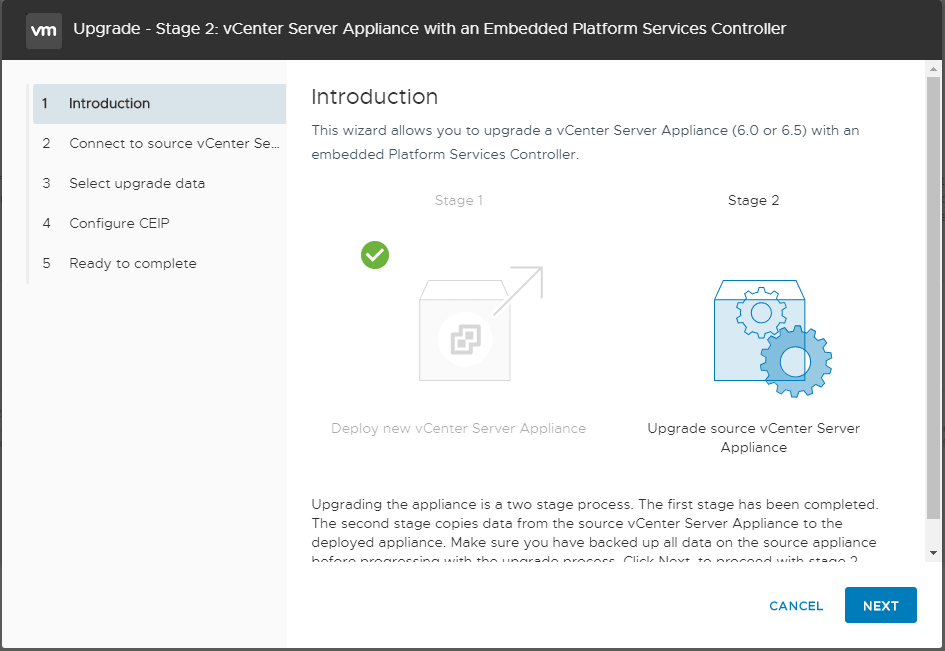
Task: Click the wizard title bar text
Action: pos(430,29)
